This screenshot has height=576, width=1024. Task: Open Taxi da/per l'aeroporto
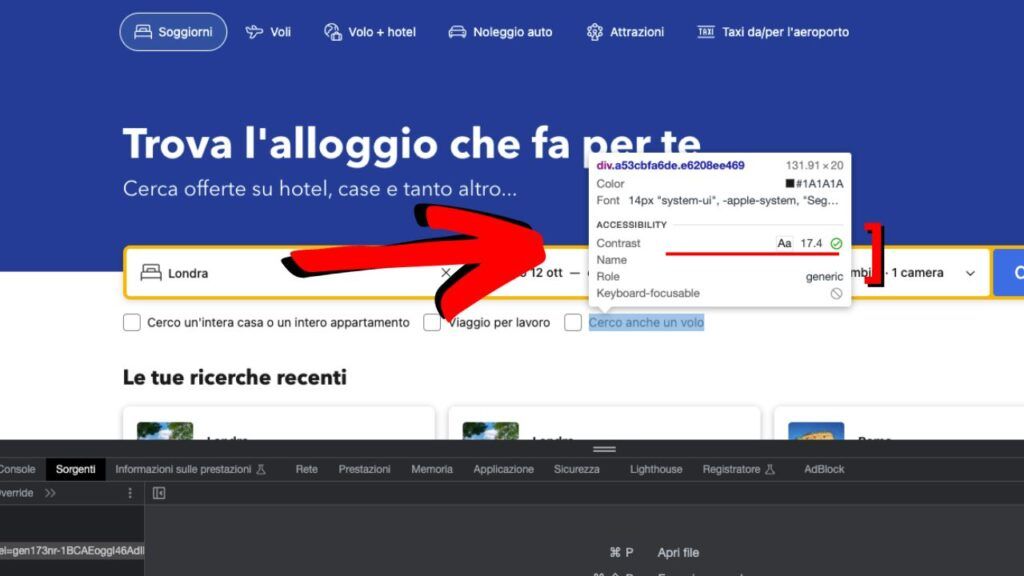(x=773, y=31)
